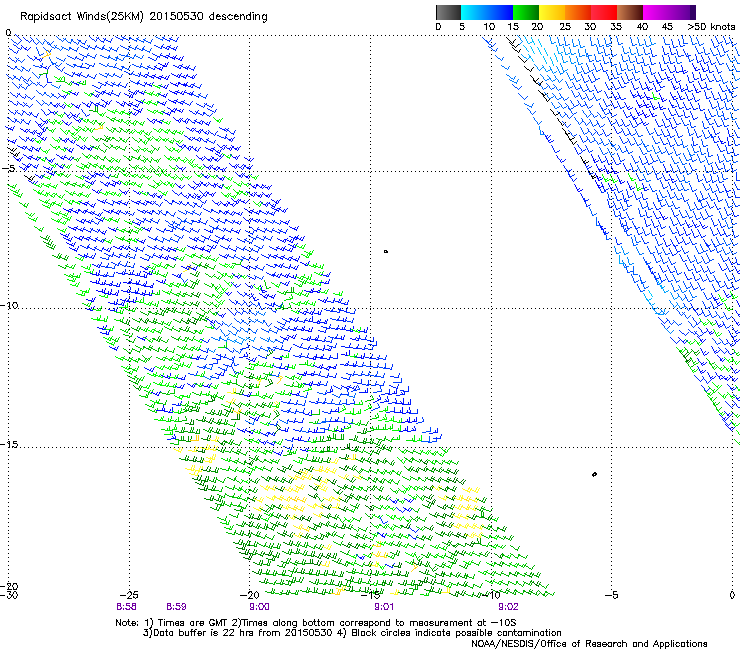Click the "9:01" time label
Viewport: 740px width, 650px height.
pyautogui.click(x=384, y=607)
